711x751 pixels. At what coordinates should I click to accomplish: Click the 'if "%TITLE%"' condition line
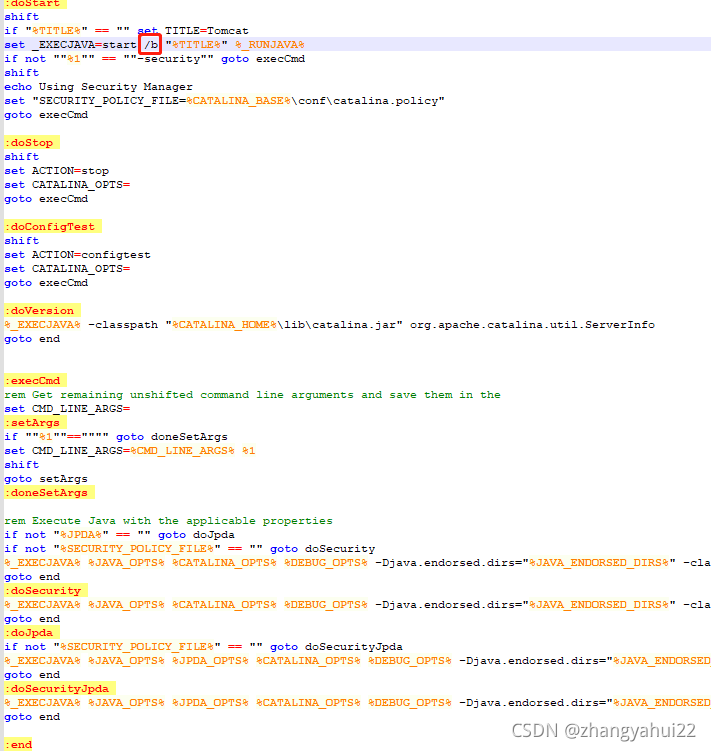[126, 31]
